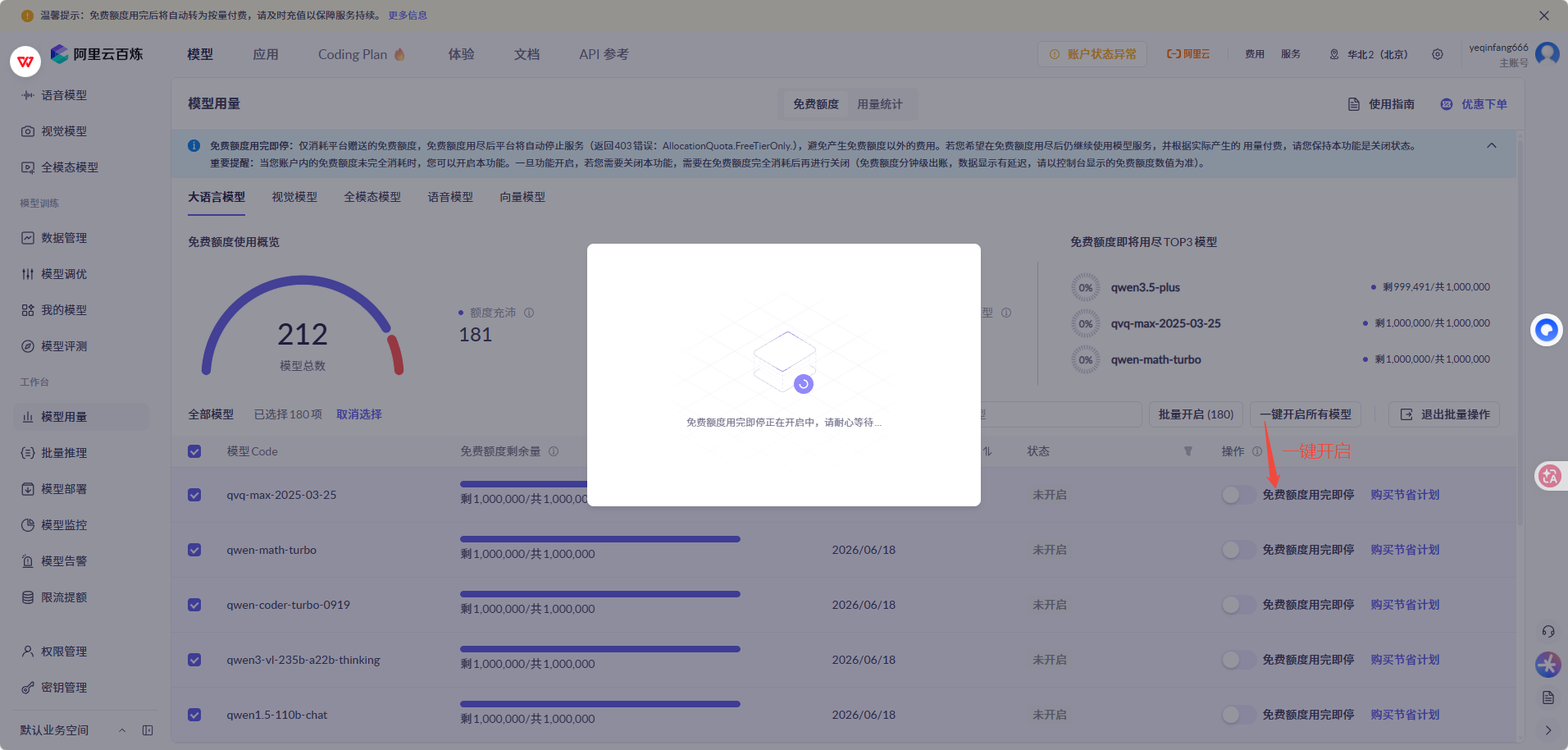This screenshot has height=750, width=1568.
Task: Click the blue floating assistant icon
Action: coord(1547,330)
